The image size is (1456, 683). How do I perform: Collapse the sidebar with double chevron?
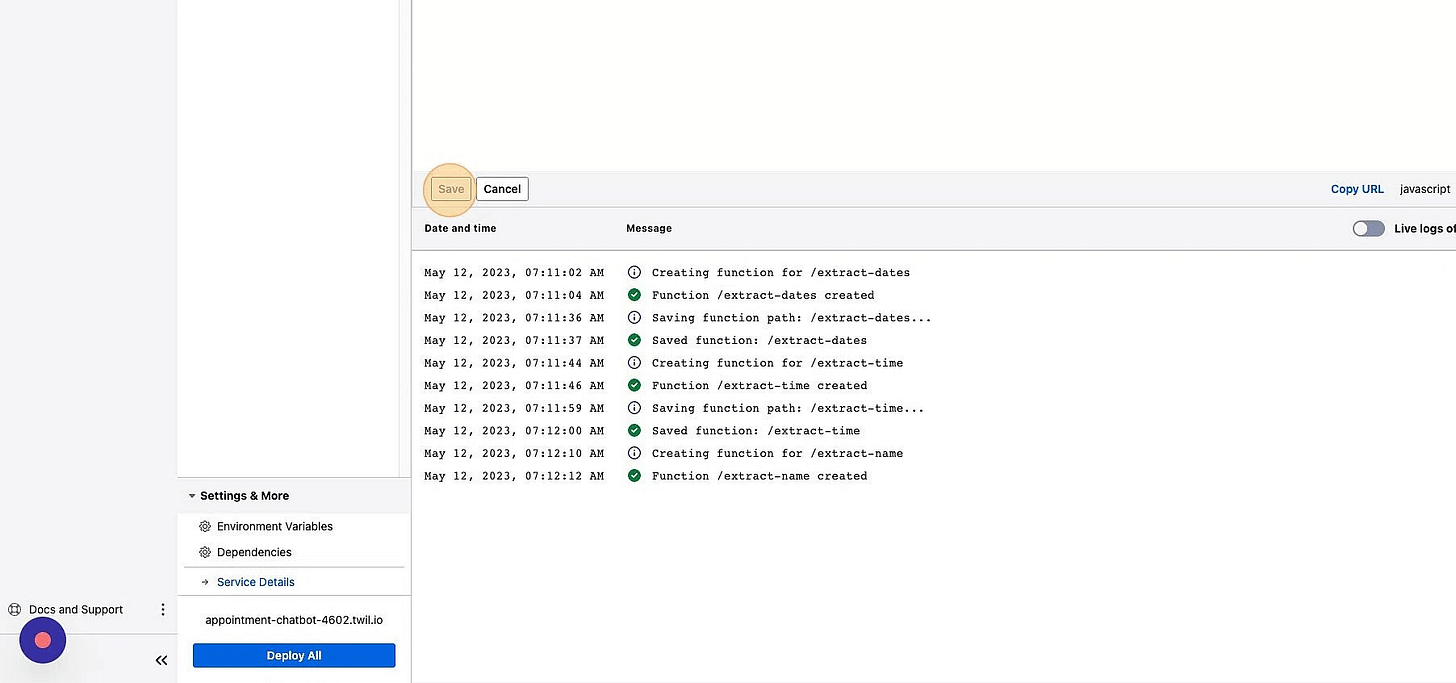pos(161,660)
